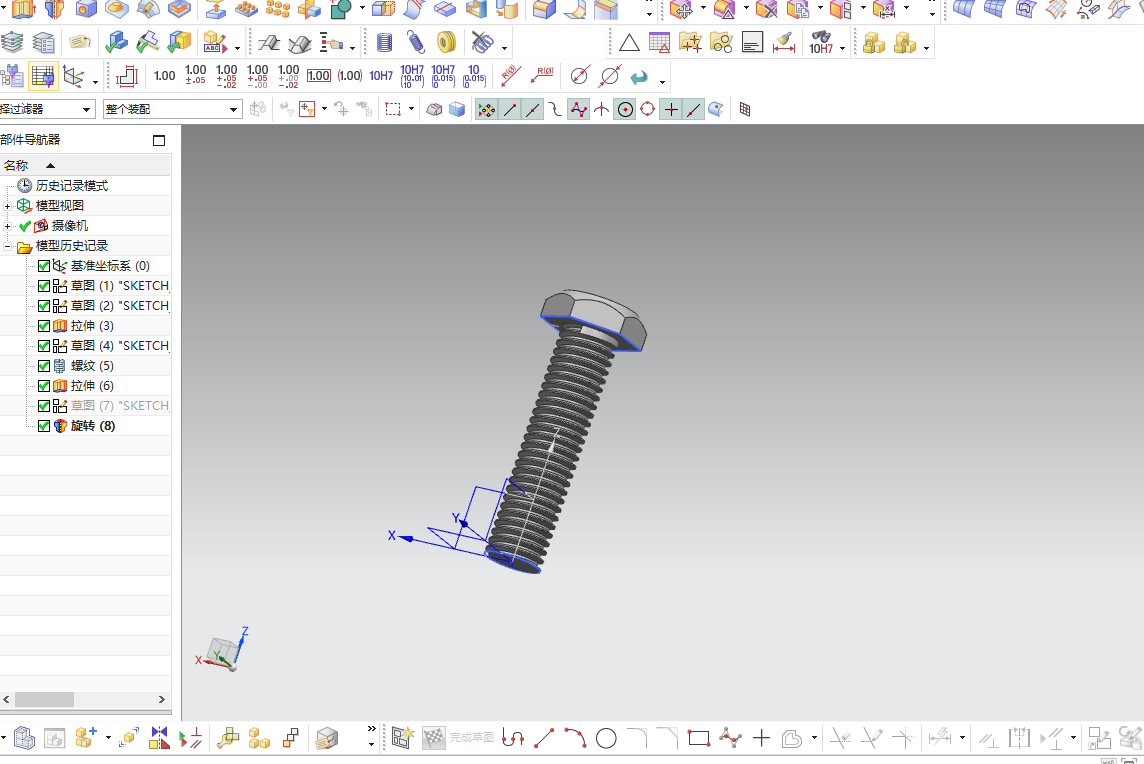This screenshot has width=1144, height=764.
Task: Select the Studio Spline sketch tool
Action: (x=730, y=738)
